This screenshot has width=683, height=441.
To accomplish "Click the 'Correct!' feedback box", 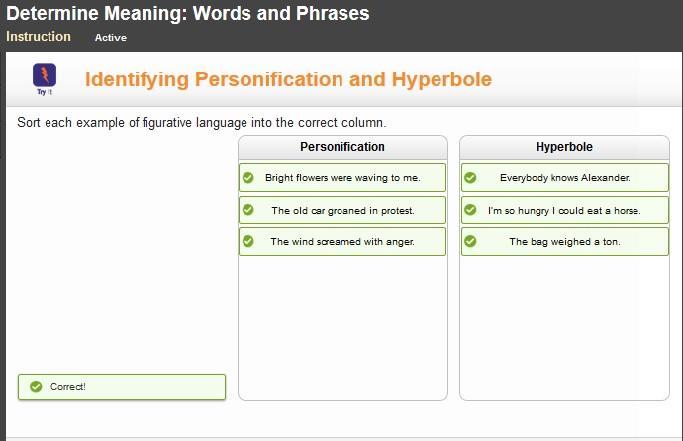I will pos(122,386).
